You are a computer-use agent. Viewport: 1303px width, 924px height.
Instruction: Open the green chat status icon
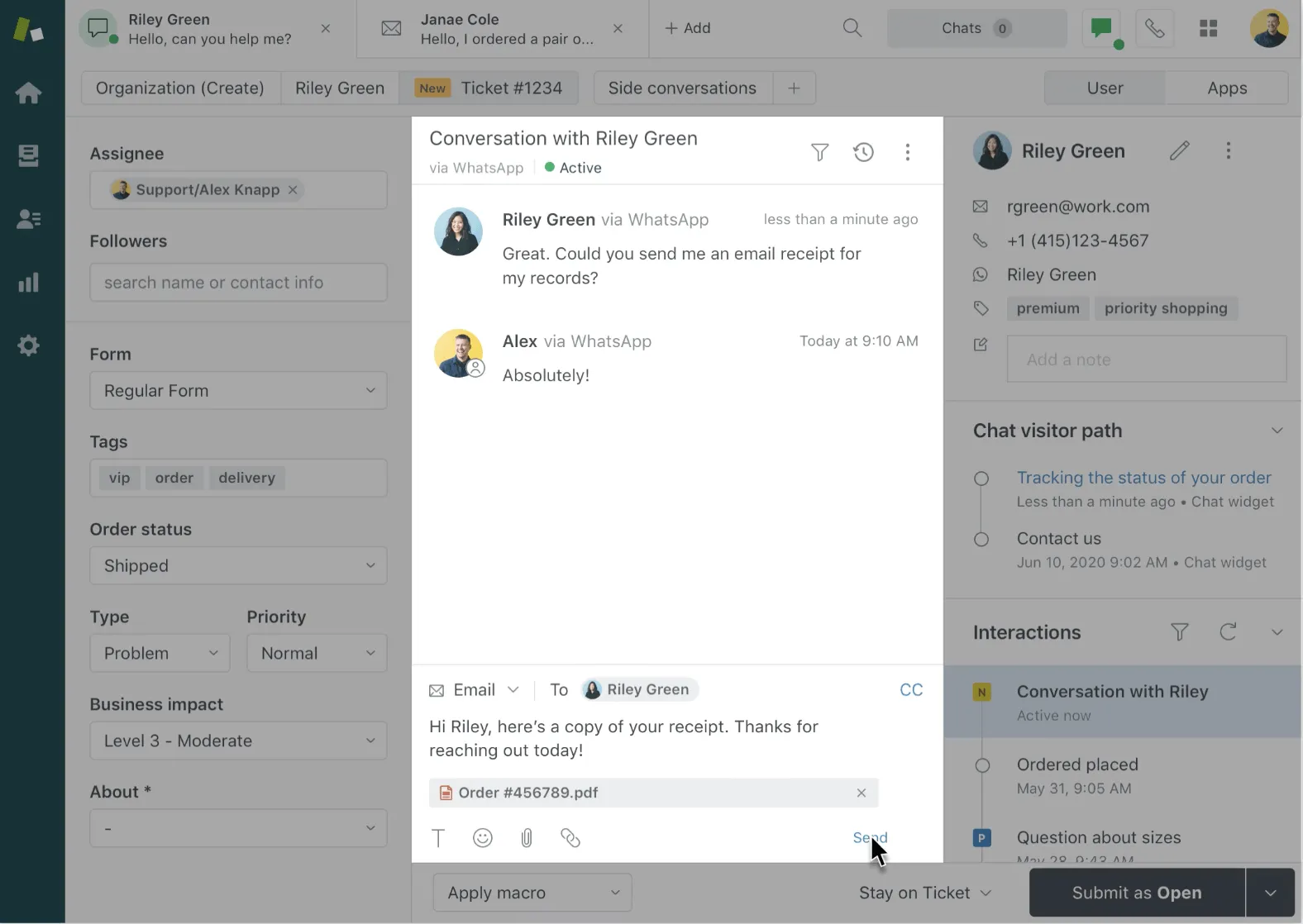(x=1103, y=29)
